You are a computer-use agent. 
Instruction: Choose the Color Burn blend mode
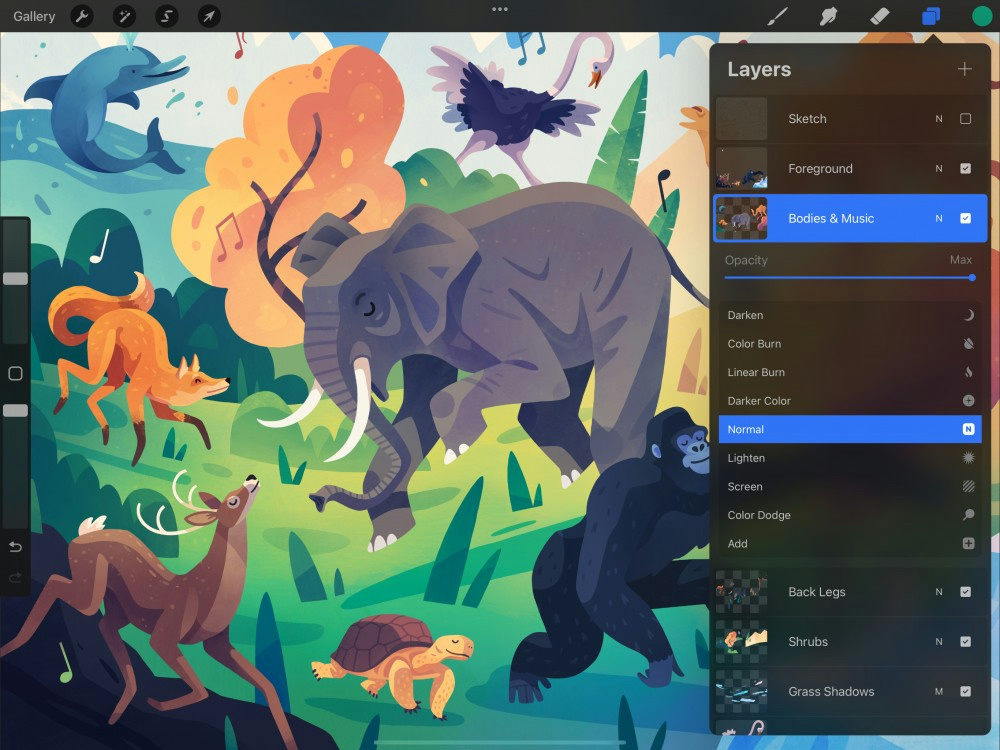tap(849, 344)
